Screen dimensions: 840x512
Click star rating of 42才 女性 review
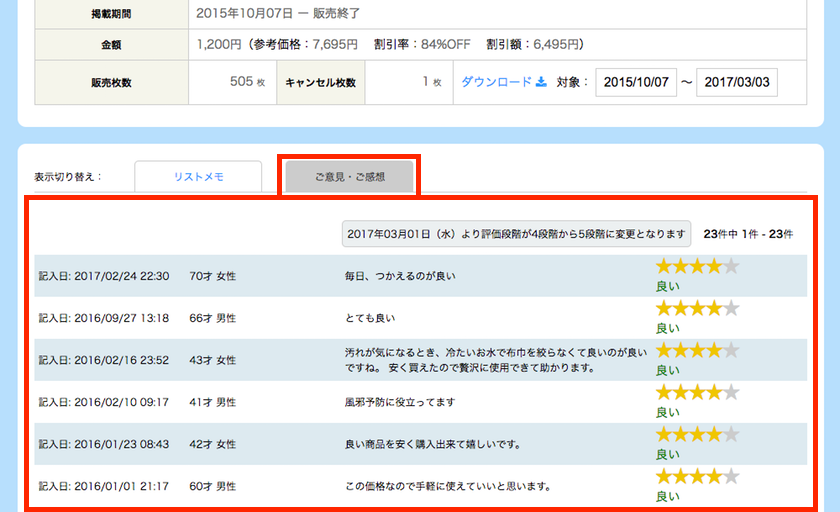click(697, 435)
